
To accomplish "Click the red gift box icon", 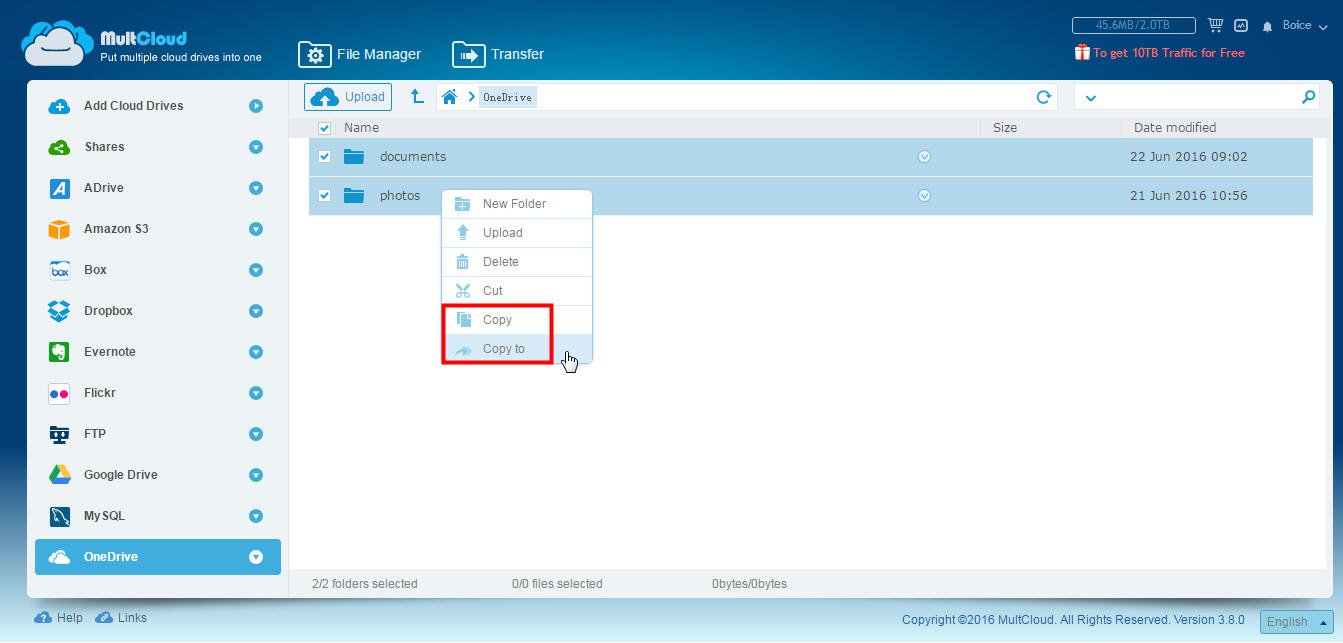I will [x=1082, y=52].
